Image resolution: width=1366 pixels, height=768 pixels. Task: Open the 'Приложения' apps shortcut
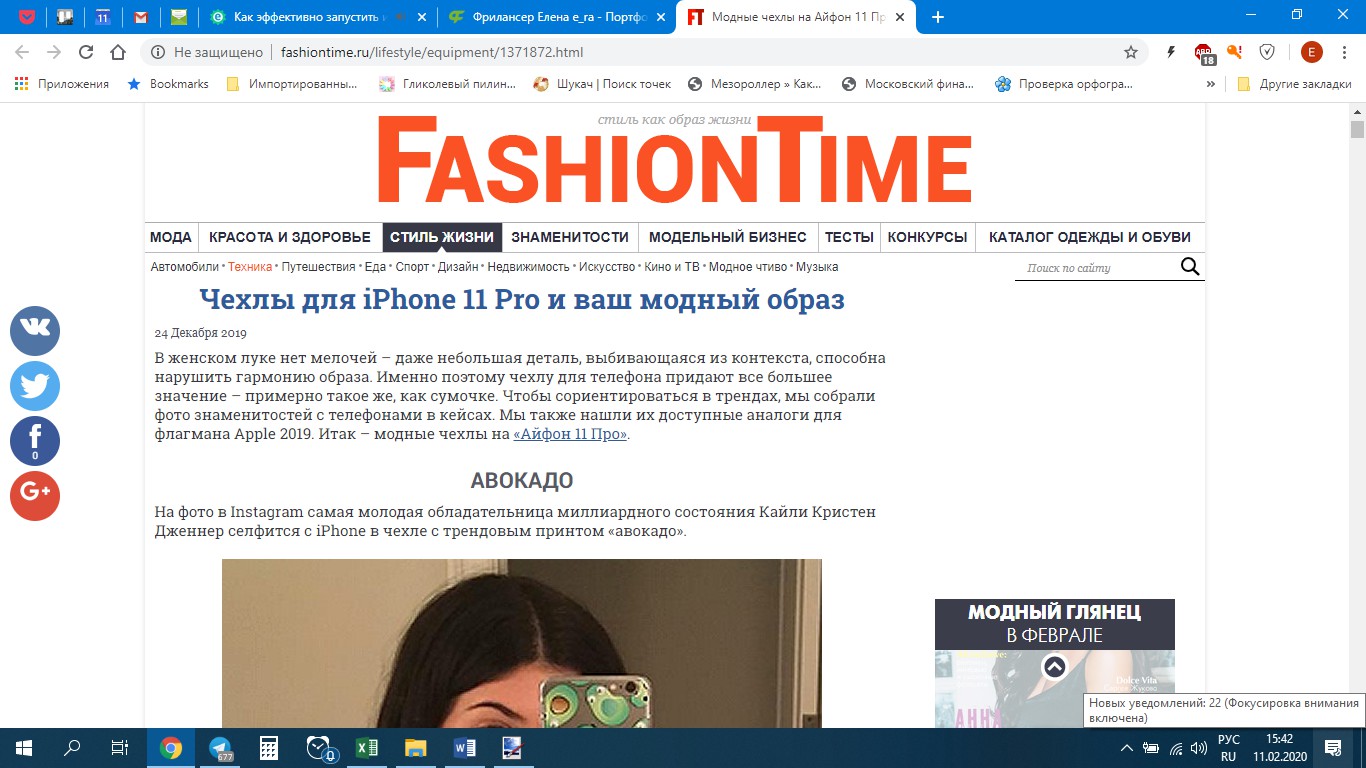coord(62,84)
